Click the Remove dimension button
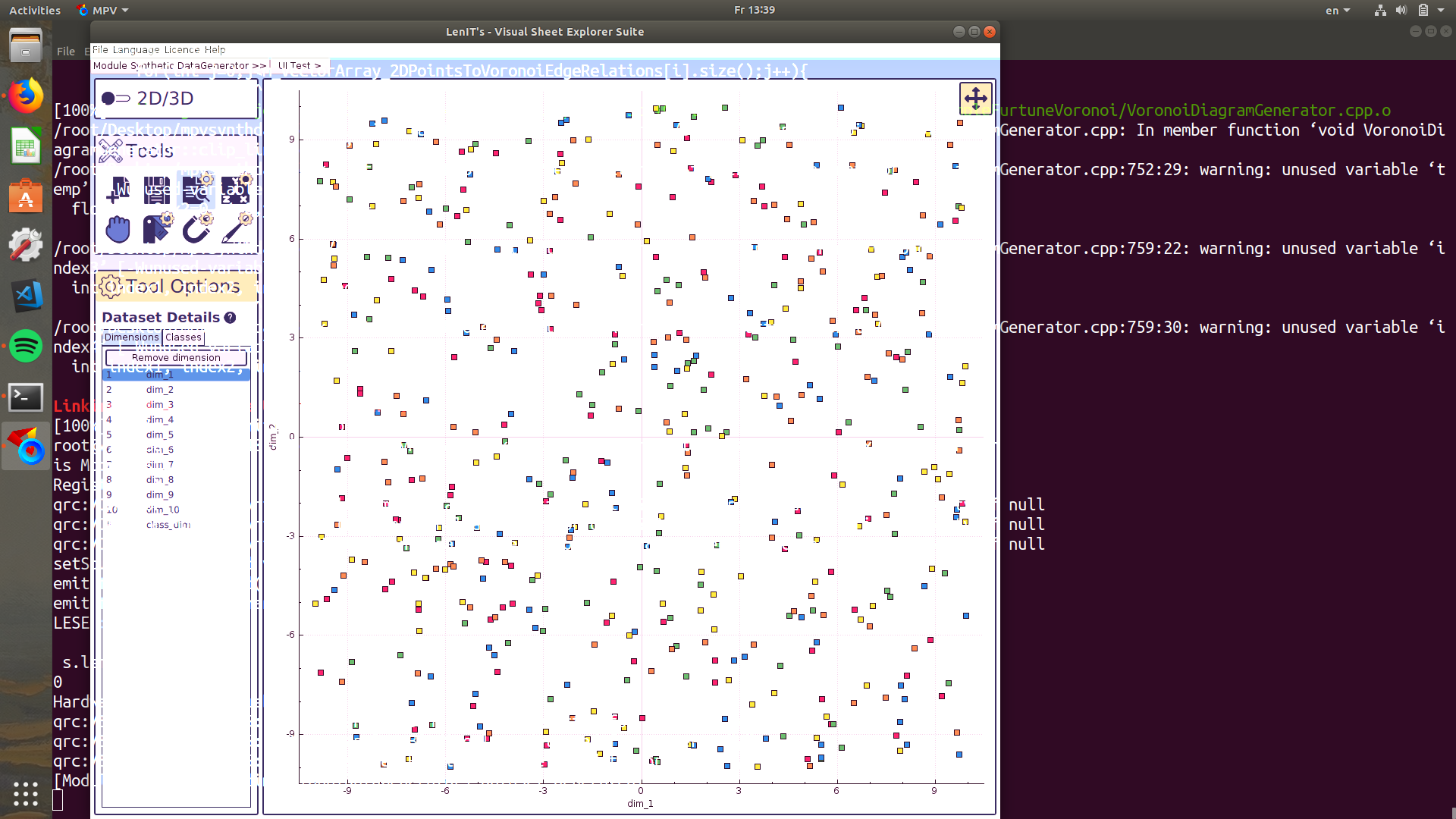 click(x=176, y=358)
